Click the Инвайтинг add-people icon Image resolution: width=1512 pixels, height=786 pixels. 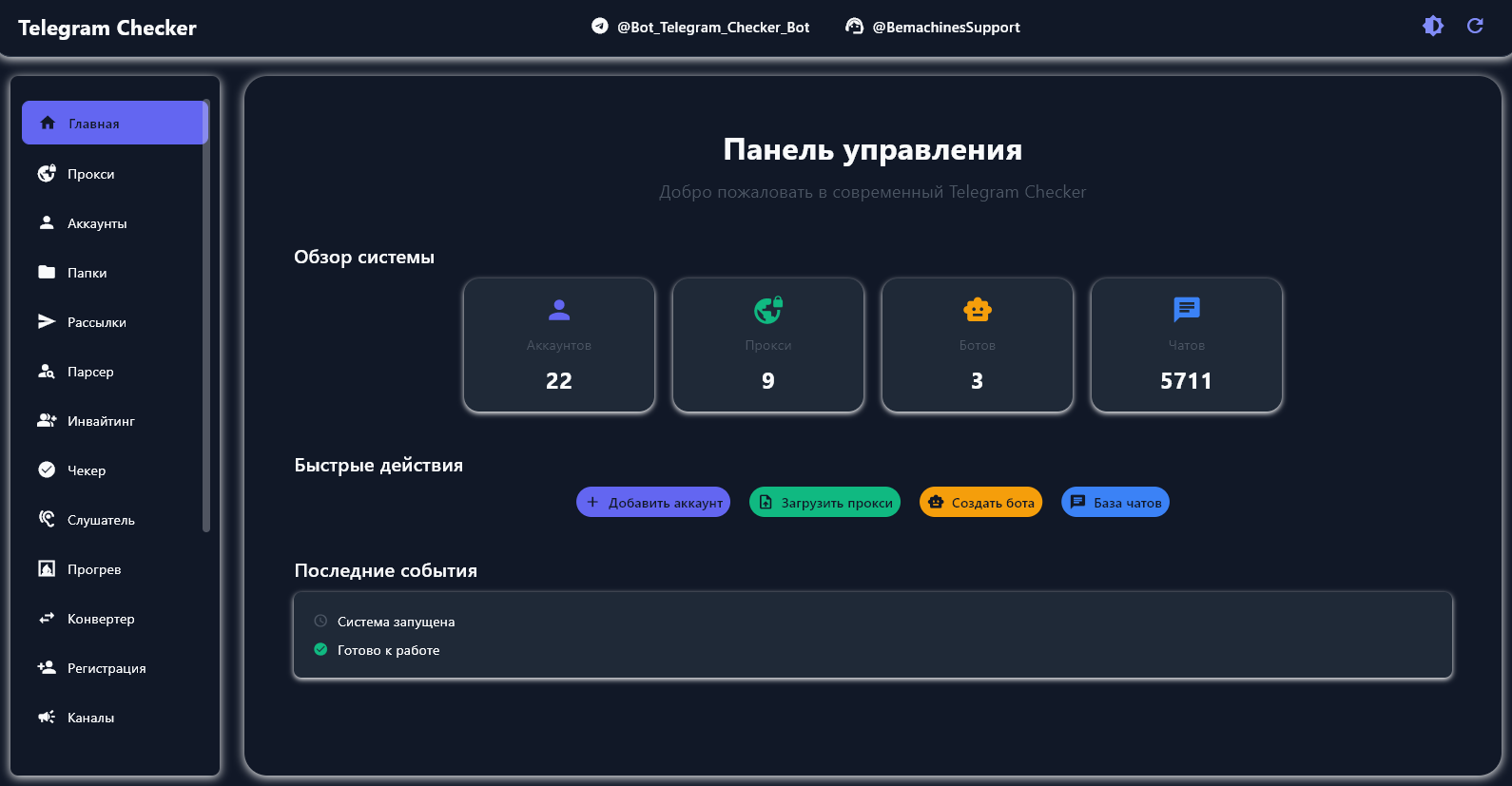tap(47, 421)
